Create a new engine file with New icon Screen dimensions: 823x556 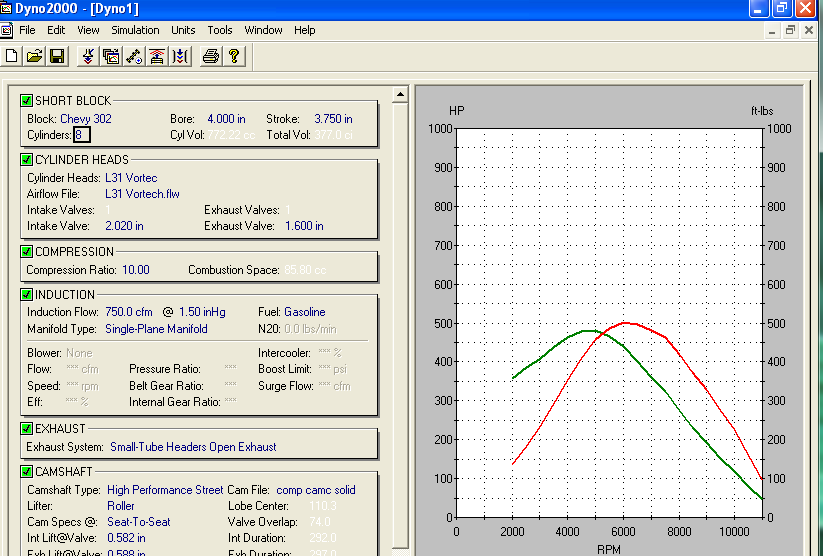click(12, 56)
